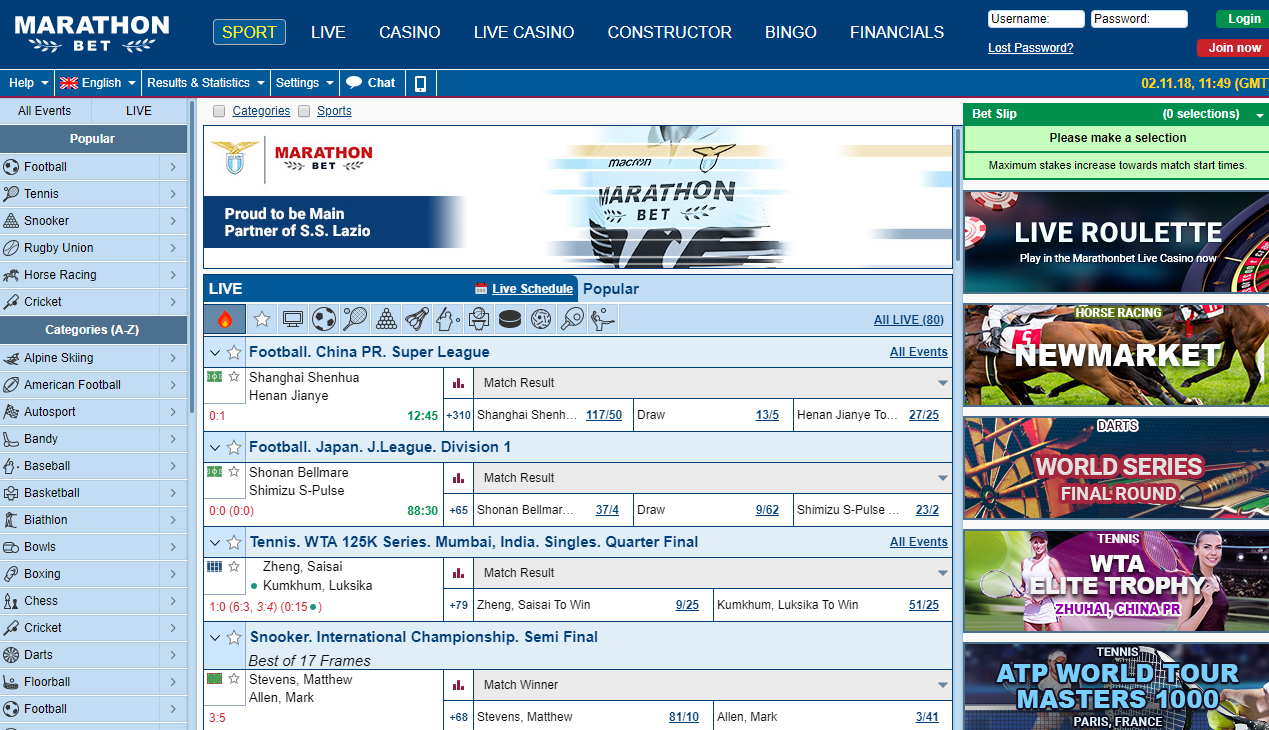The height and width of the screenshot is (730, 1269).
Task: Open Match Result dropdown for Shanghai Shenhua match
Action: pyautogui.click(x=712, y=383)
